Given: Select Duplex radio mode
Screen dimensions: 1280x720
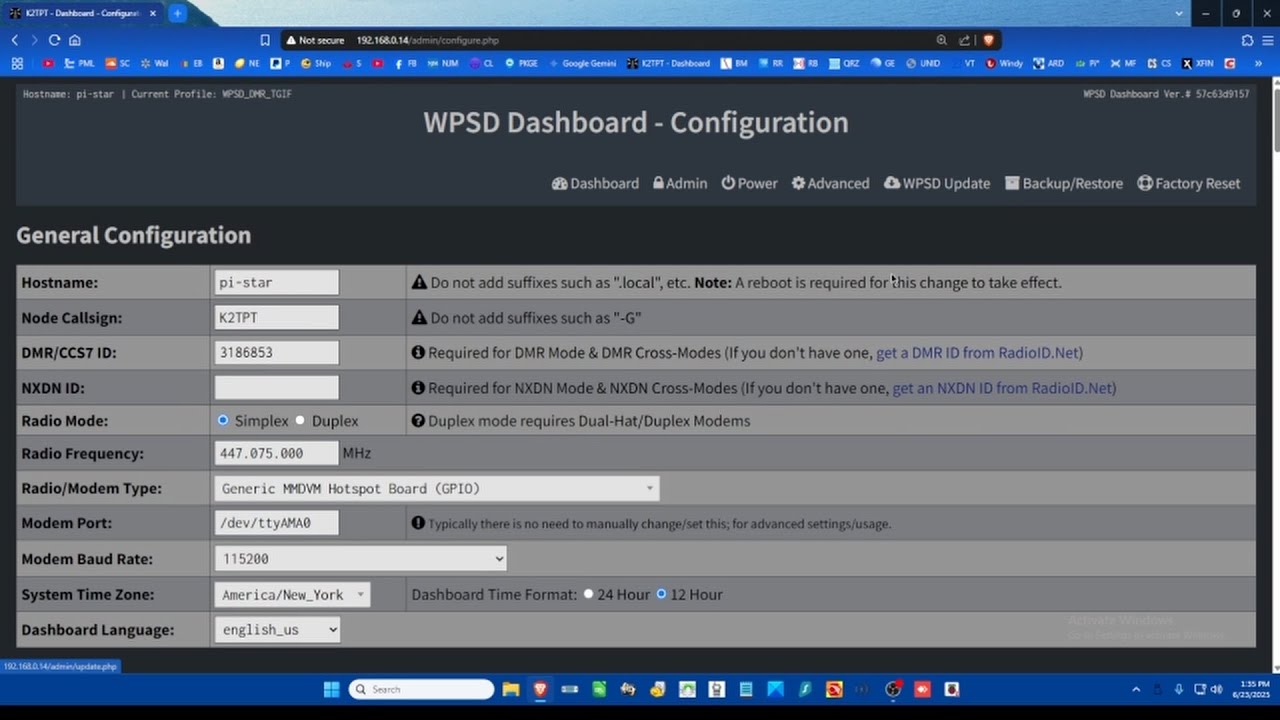Looking at the screenshot, I should tap(300, 421).
